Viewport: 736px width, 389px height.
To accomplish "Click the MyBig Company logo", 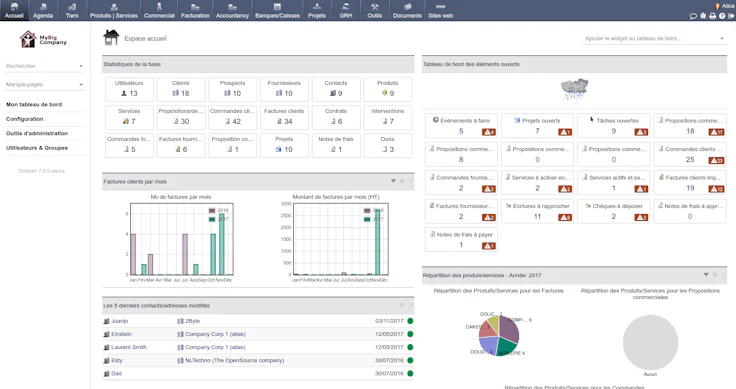I will (x=43, y=39).
